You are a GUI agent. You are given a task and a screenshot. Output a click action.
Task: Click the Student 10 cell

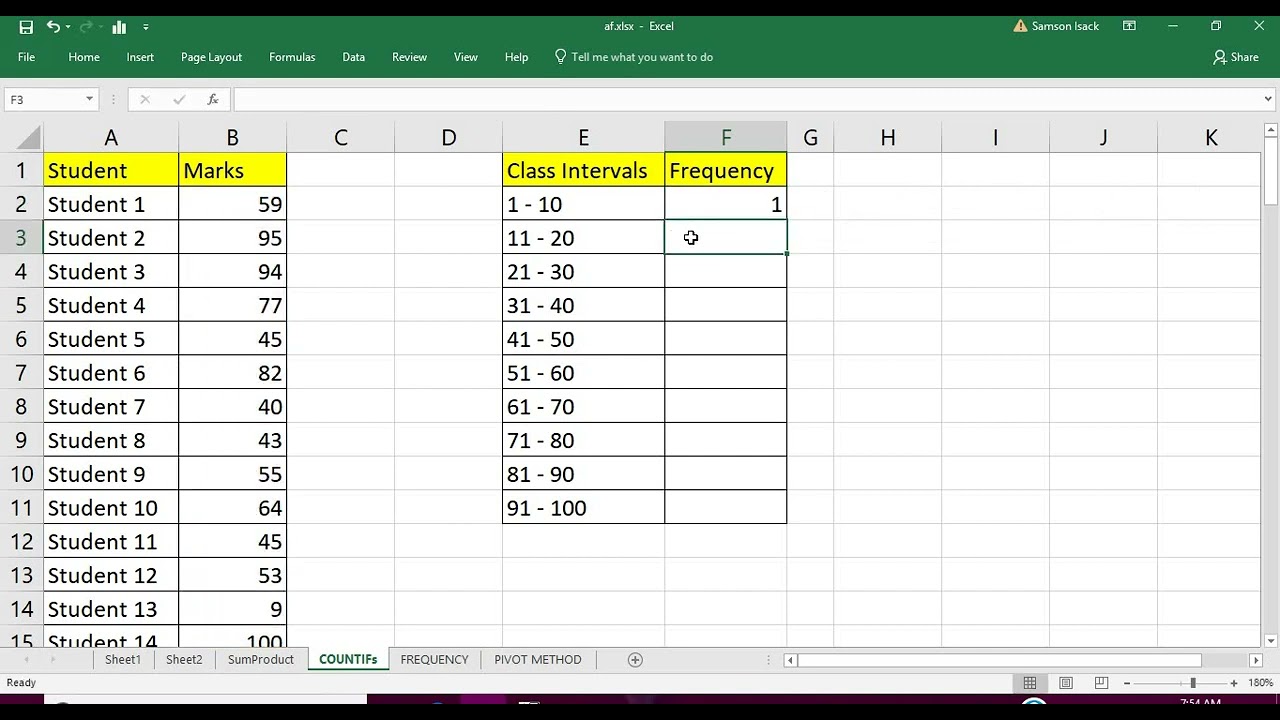click(x=111, y=508)
